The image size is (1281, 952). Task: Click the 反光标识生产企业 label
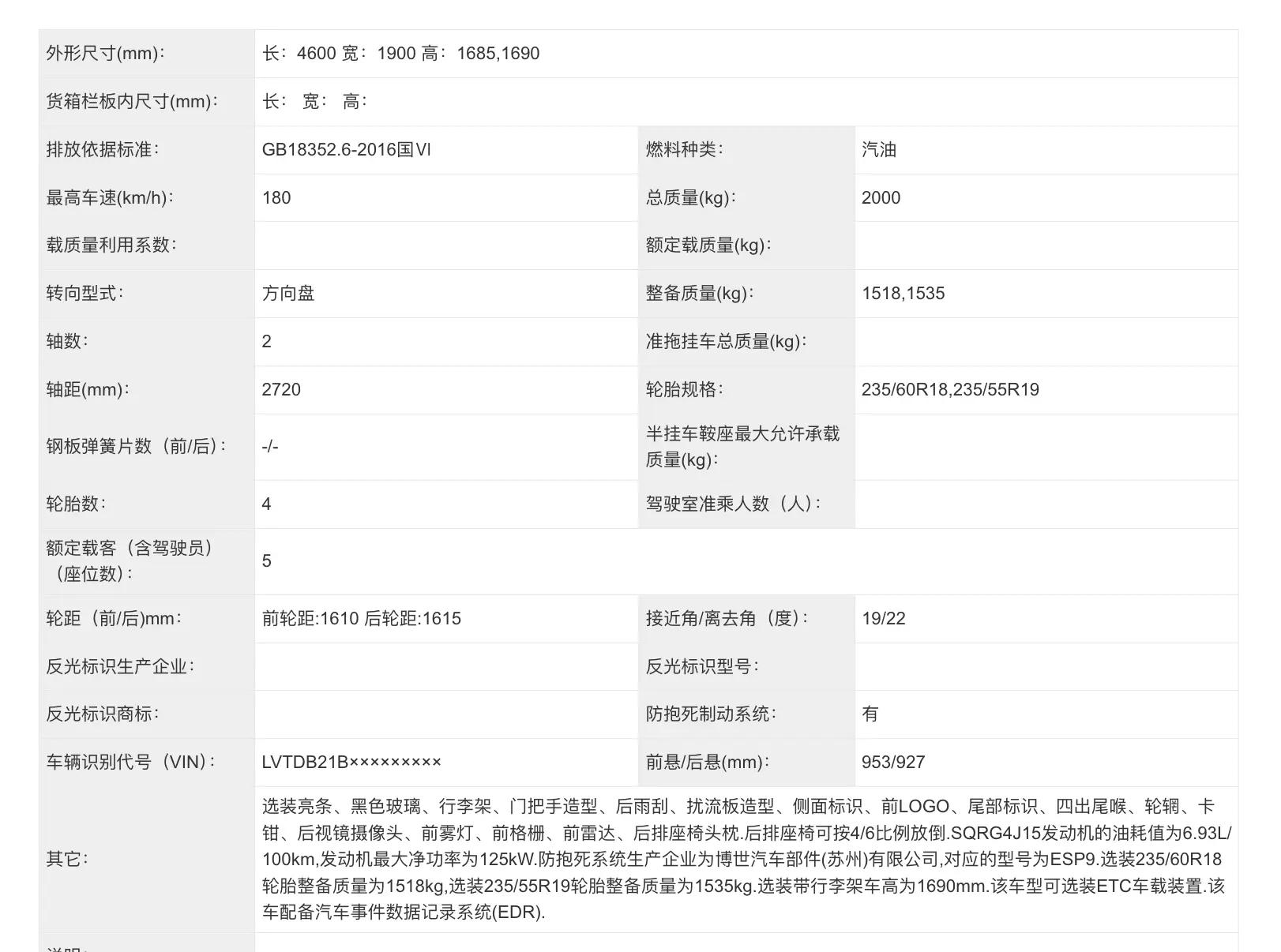tap(120, 667)
